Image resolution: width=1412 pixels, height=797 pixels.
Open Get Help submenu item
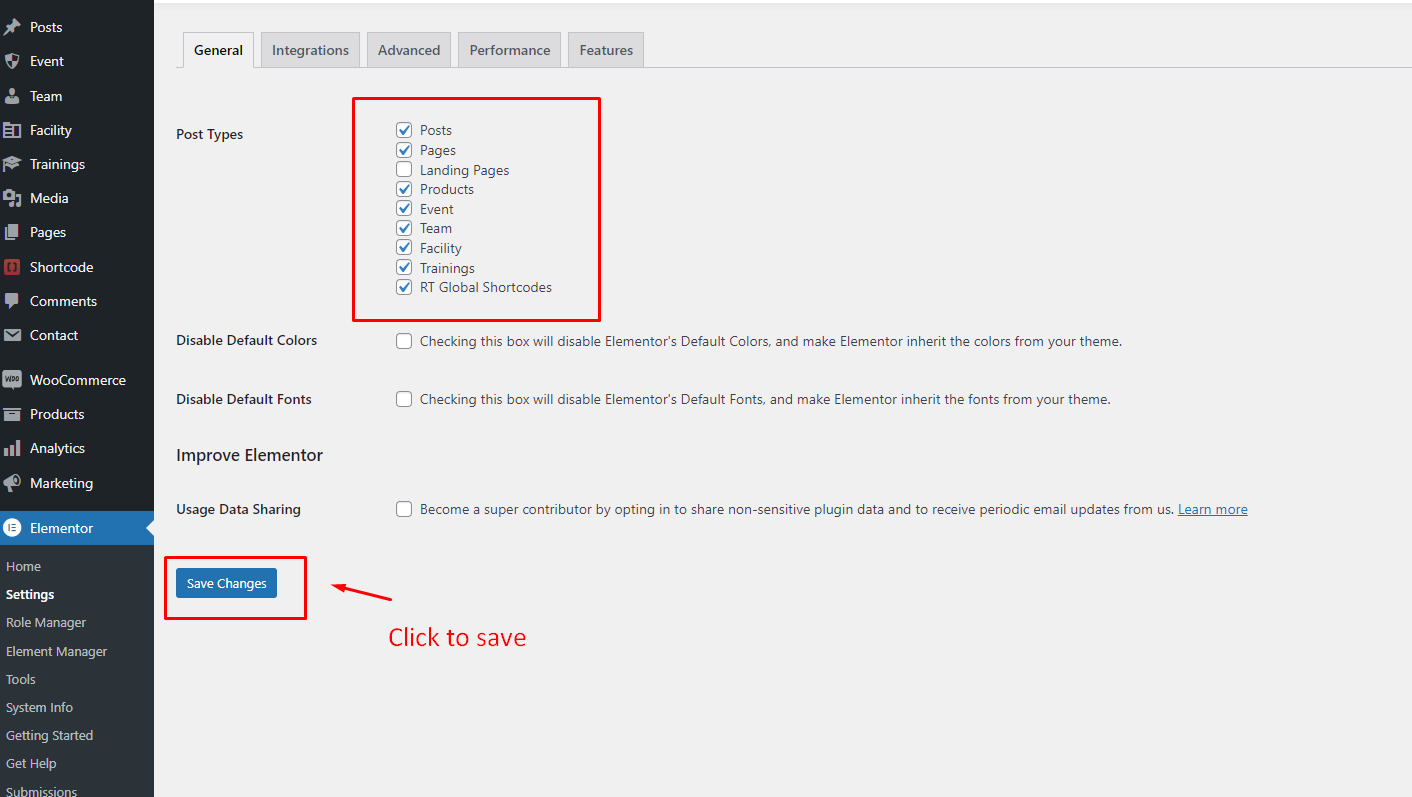coord(31,763)
